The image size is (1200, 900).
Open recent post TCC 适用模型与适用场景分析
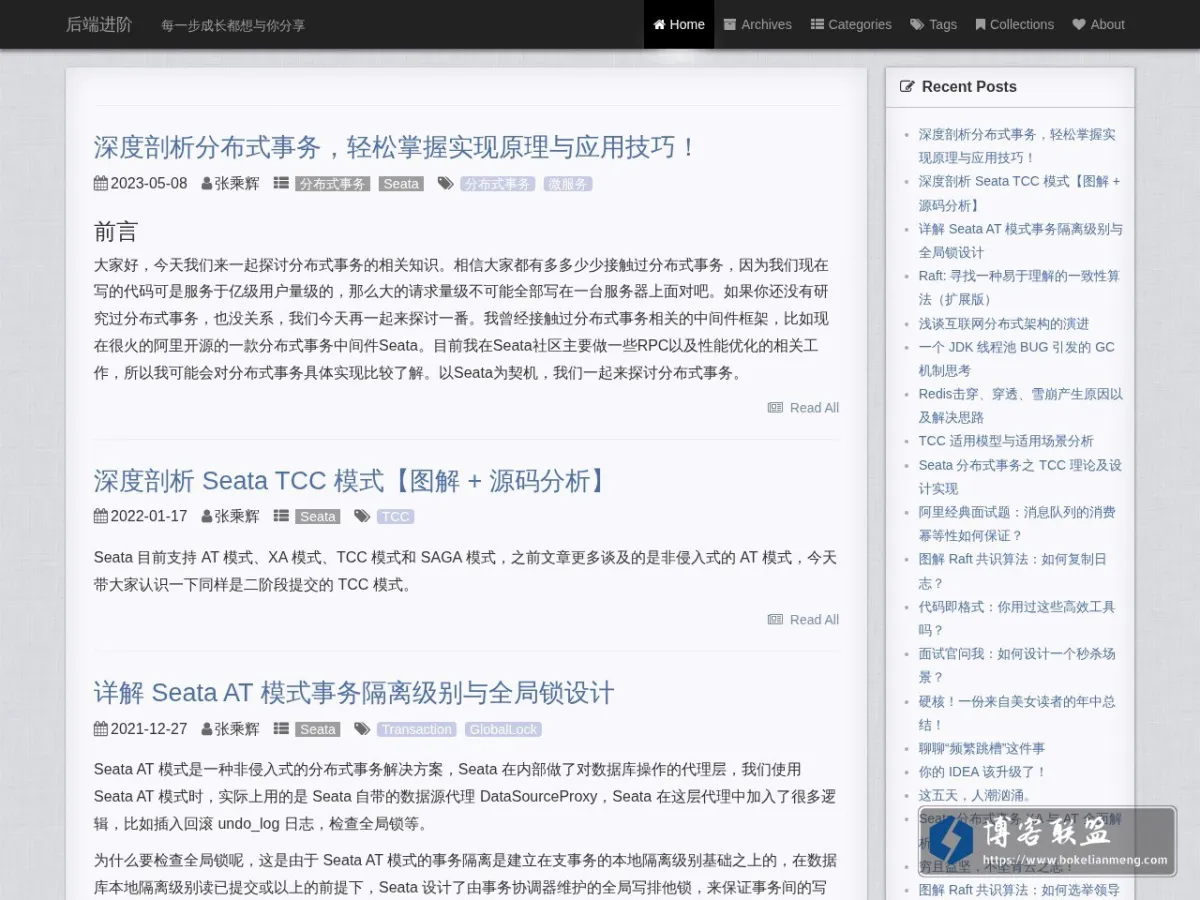point(1006,441)
